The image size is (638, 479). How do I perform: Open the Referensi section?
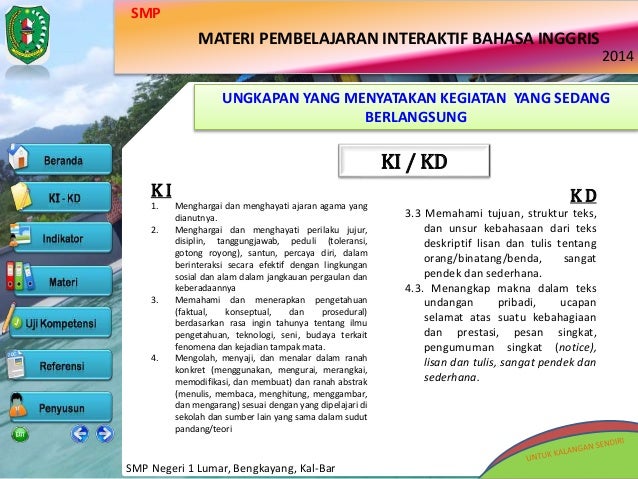point(62,366)
